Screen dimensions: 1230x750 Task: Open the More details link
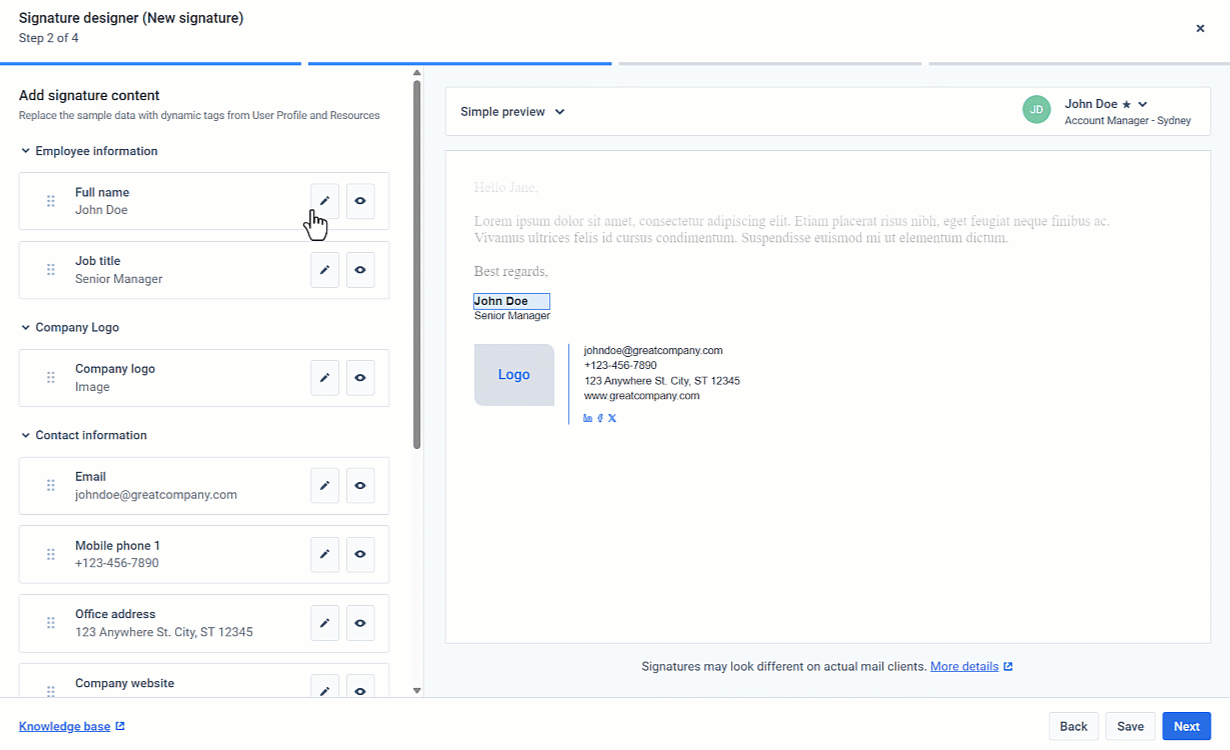[x=964, y=666]
